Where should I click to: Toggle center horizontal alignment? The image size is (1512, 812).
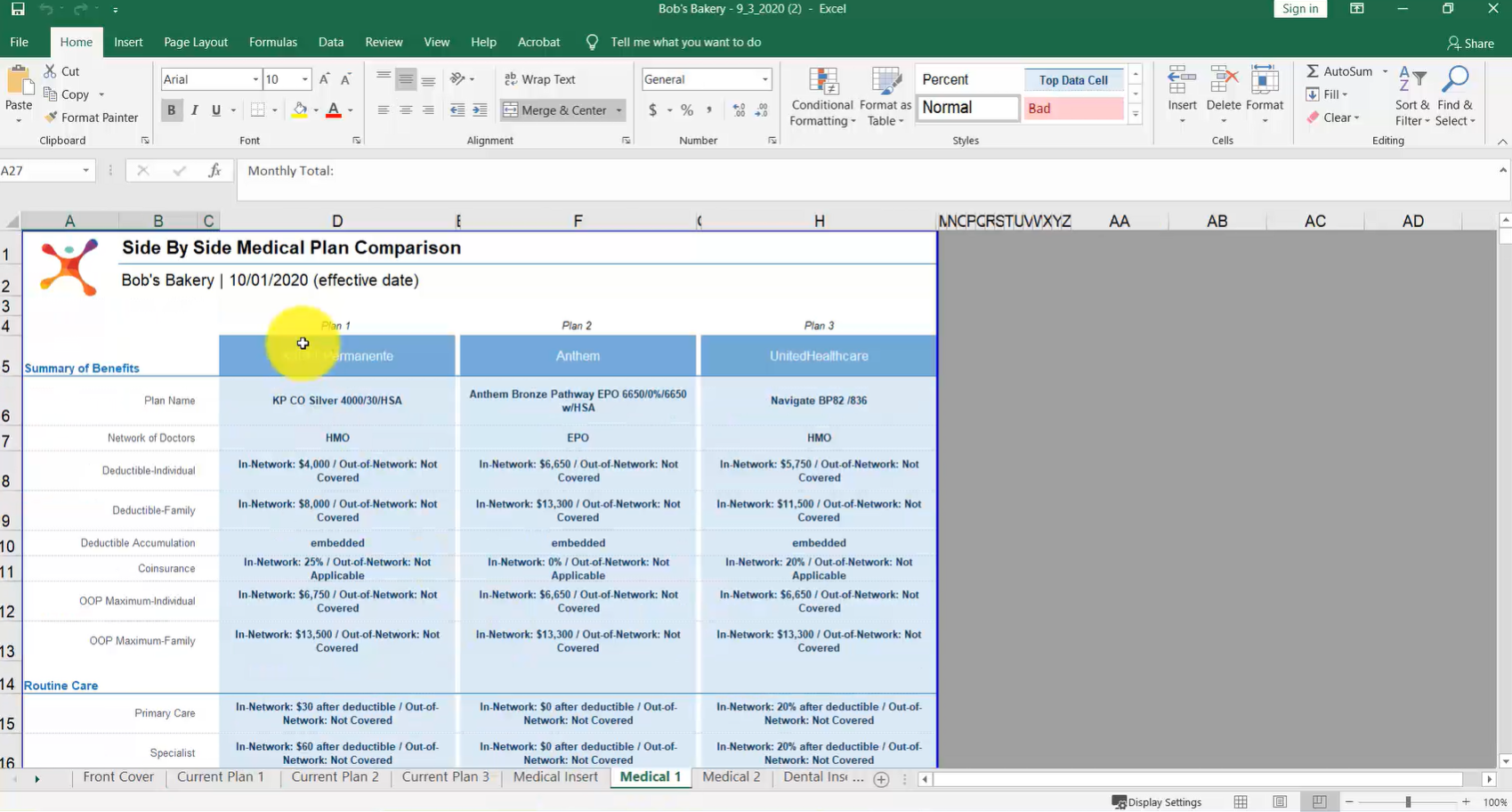pyautogui.click(x=406, y=110)
